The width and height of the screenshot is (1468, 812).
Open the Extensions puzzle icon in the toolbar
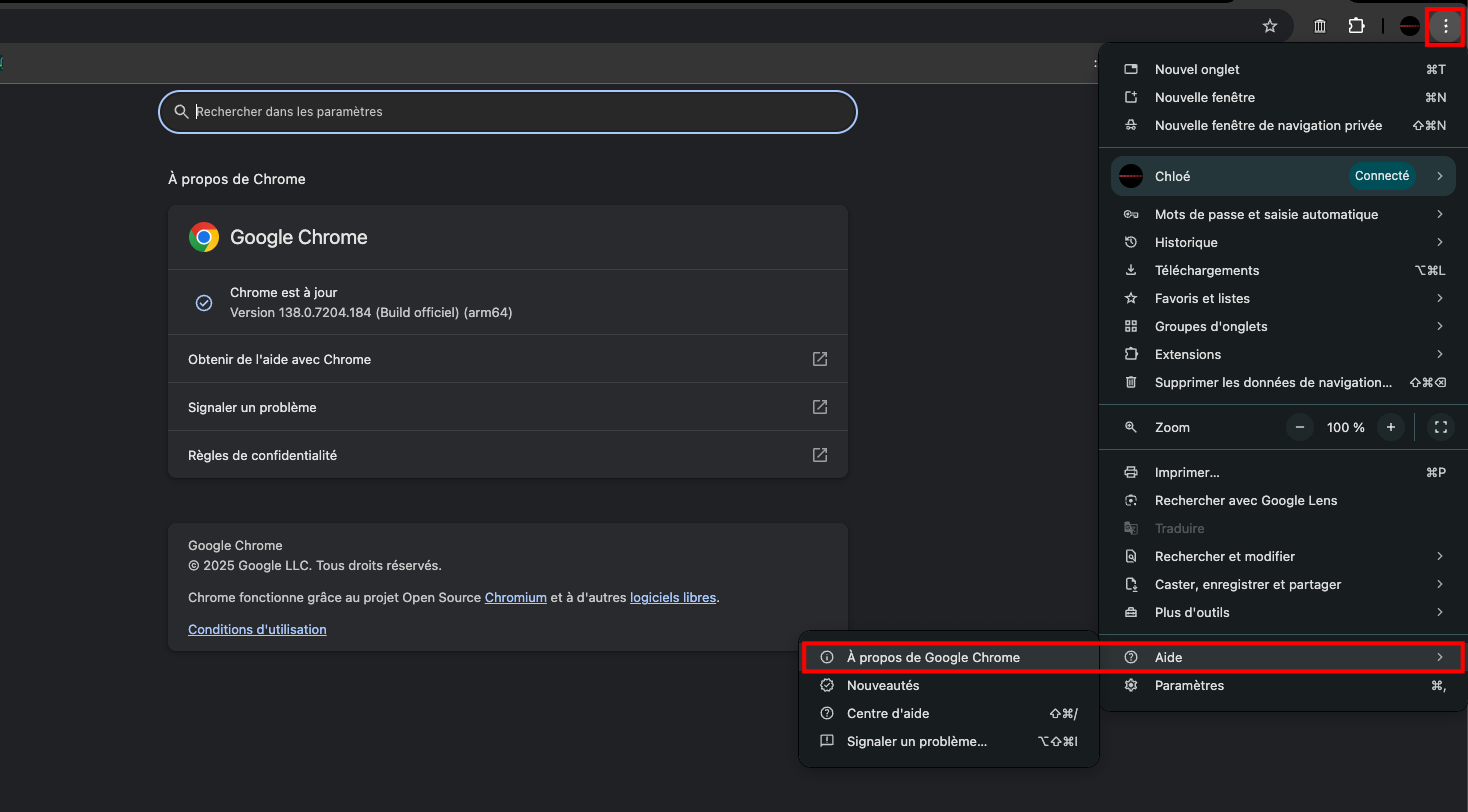1356,26
